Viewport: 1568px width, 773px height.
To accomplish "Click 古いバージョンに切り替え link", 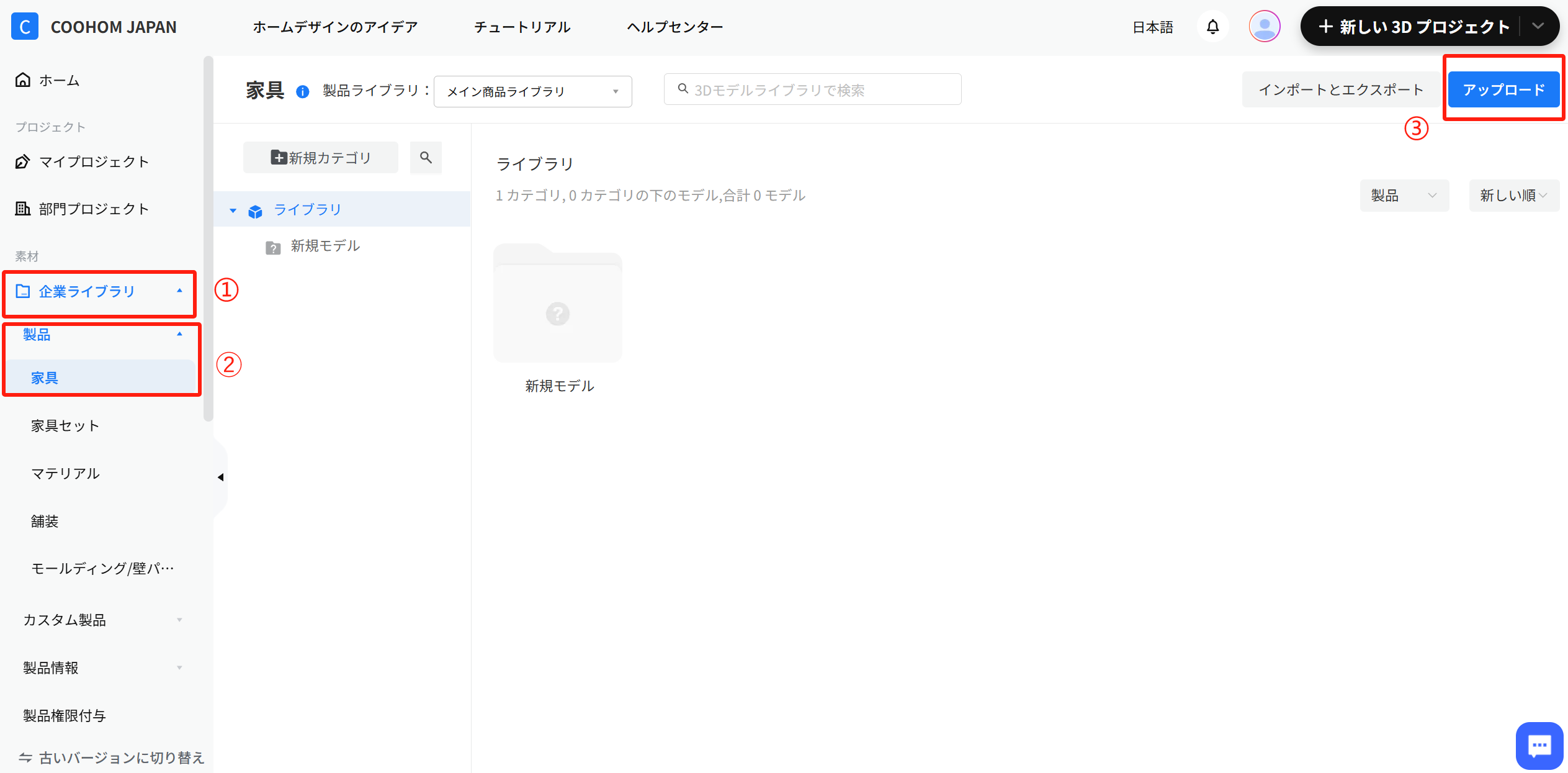I will (112, 757).
